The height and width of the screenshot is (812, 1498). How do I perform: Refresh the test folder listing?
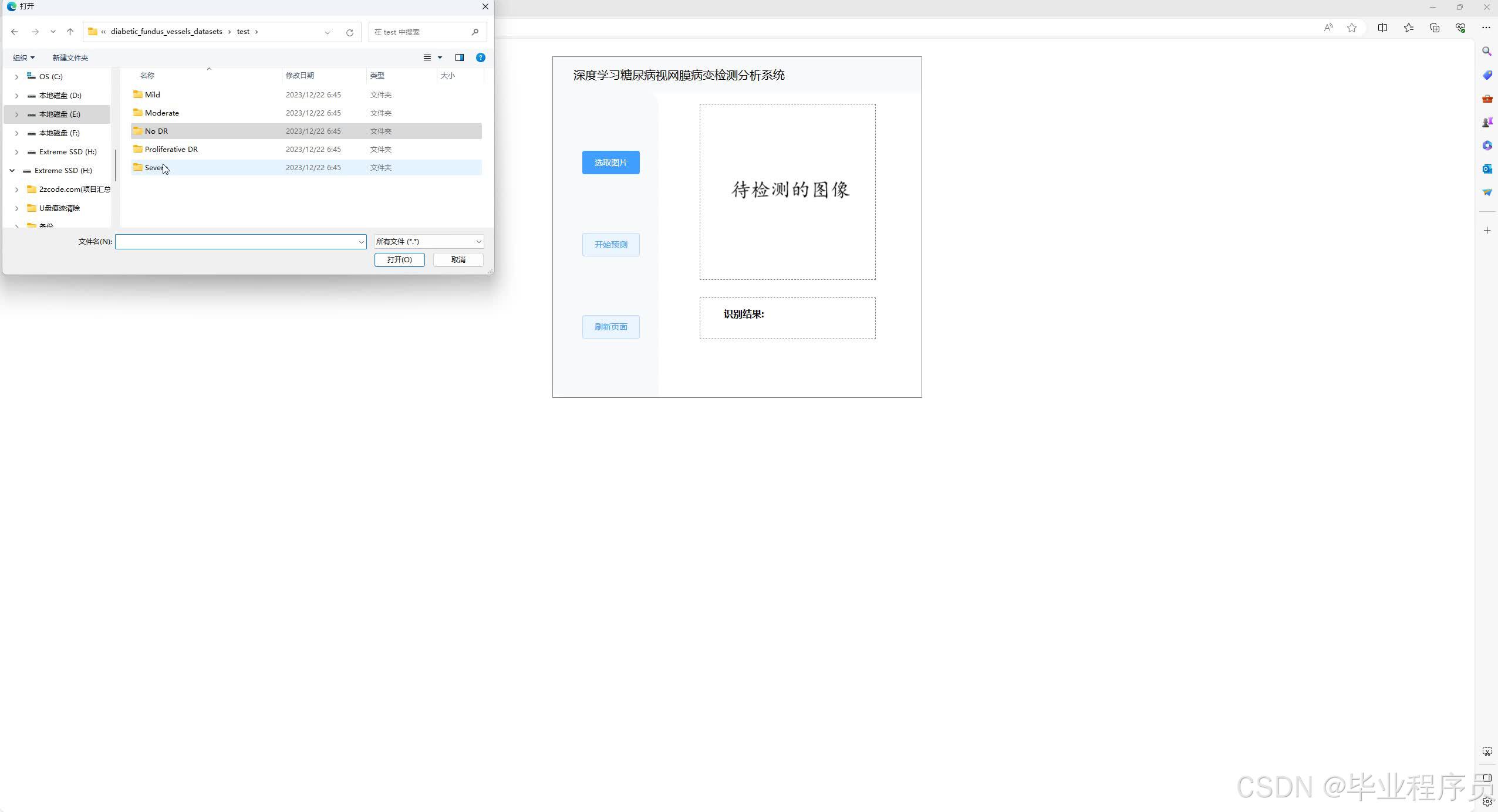click(350, 32)
